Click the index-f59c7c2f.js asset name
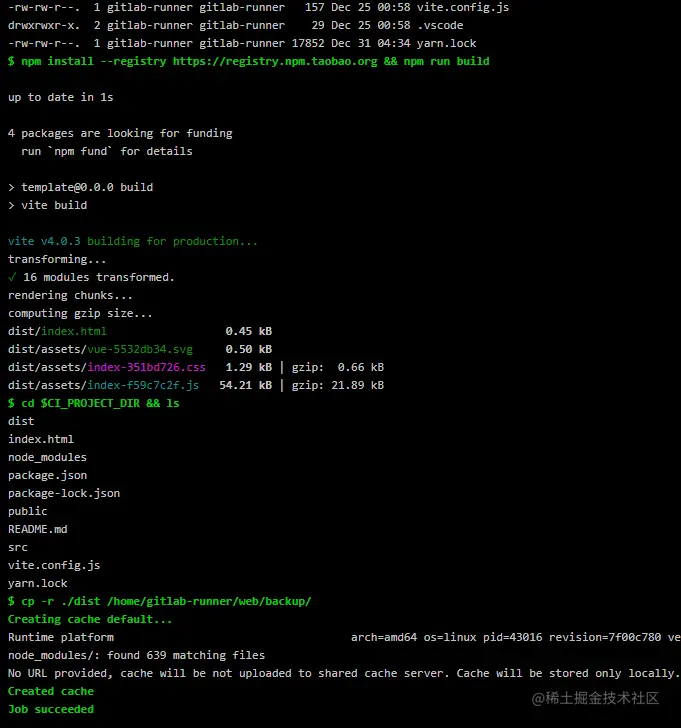This screenshot has height=728, width=681. pos(143,385)
